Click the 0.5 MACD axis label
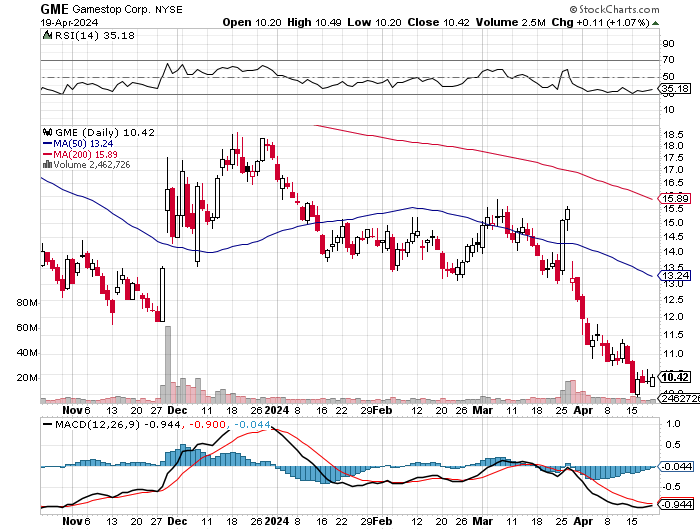This screenshot has height=530, width=700. [674, 445]
